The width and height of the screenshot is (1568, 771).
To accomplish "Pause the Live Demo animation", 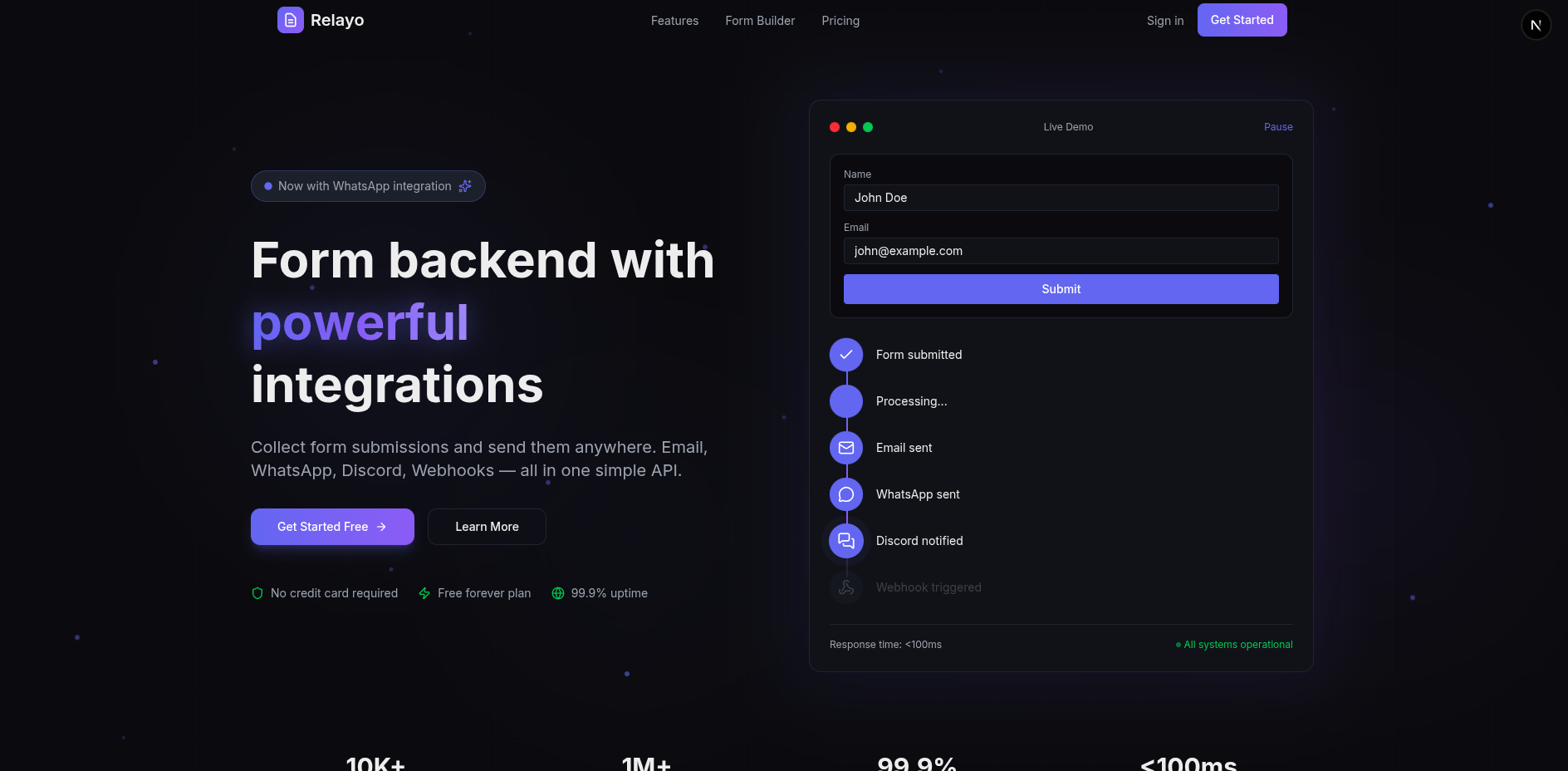I will pyautogui.click(x=1278, y=127).
